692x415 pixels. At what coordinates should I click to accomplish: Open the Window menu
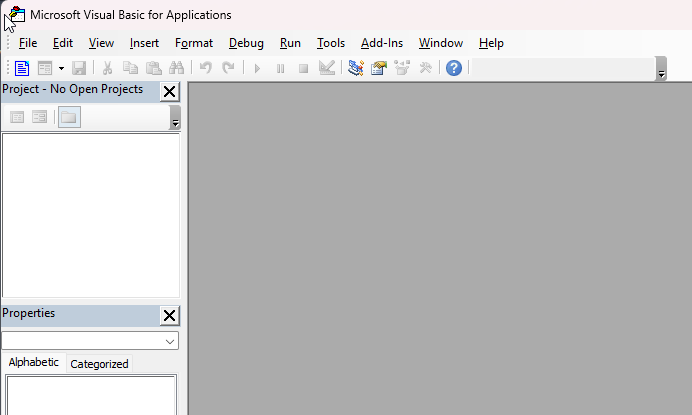[x=441, y=43]
